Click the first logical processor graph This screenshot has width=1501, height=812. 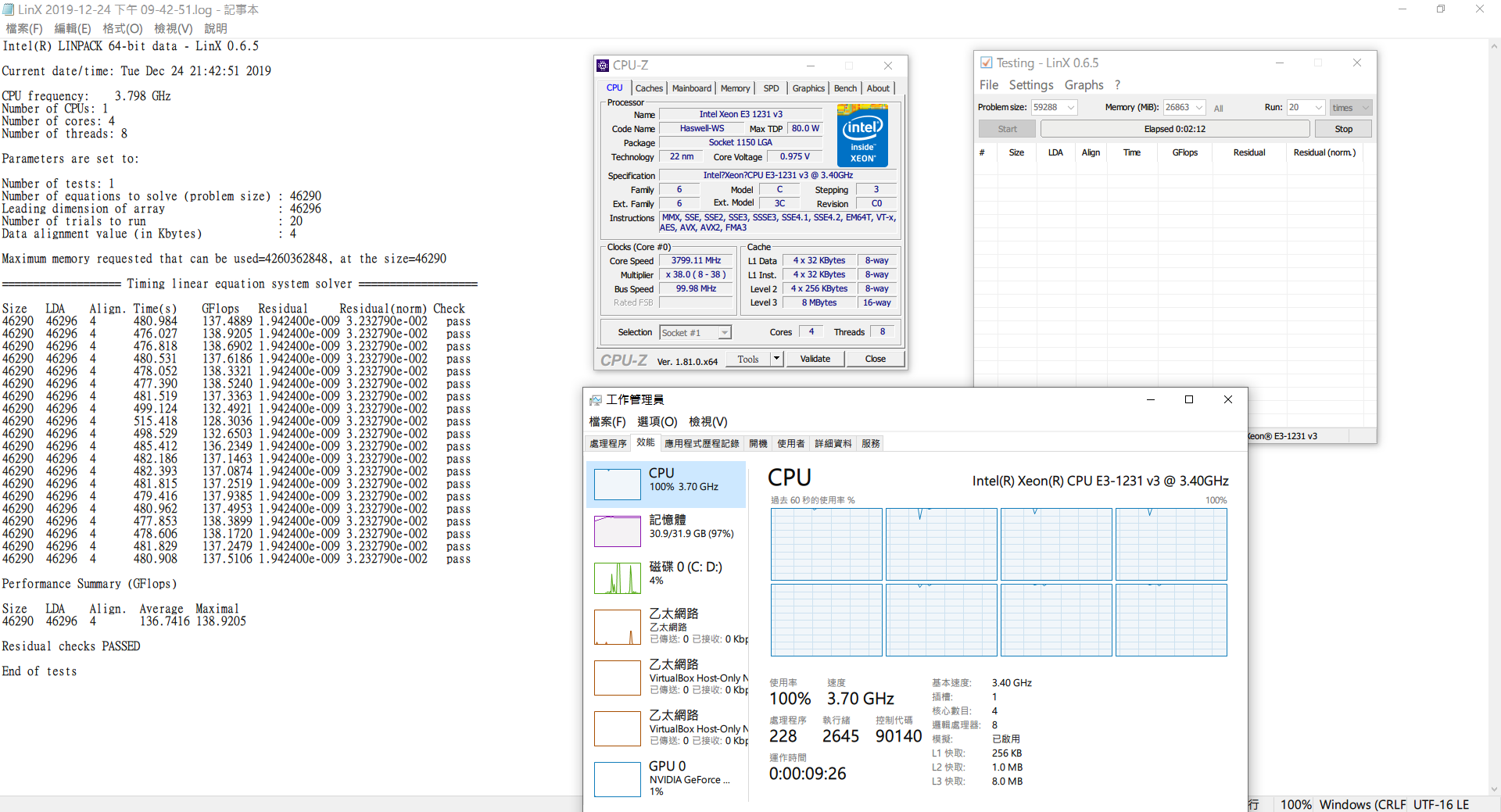pyautogui.click(x=826, y=544)
